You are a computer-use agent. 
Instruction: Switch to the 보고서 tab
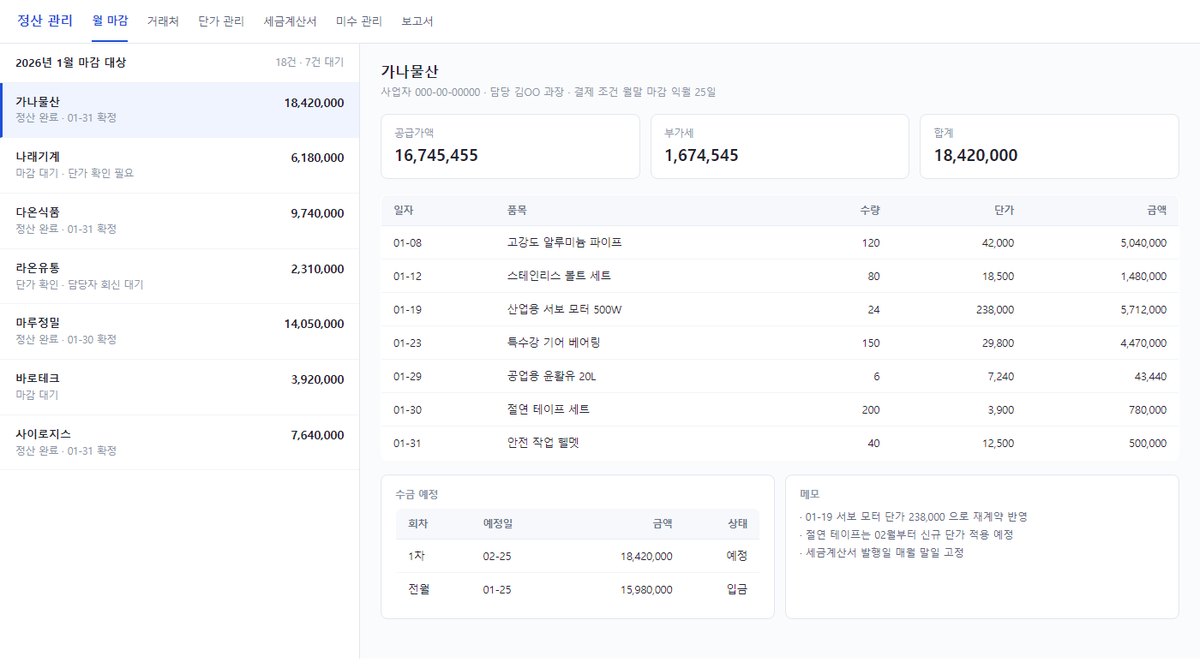point(417,21)
